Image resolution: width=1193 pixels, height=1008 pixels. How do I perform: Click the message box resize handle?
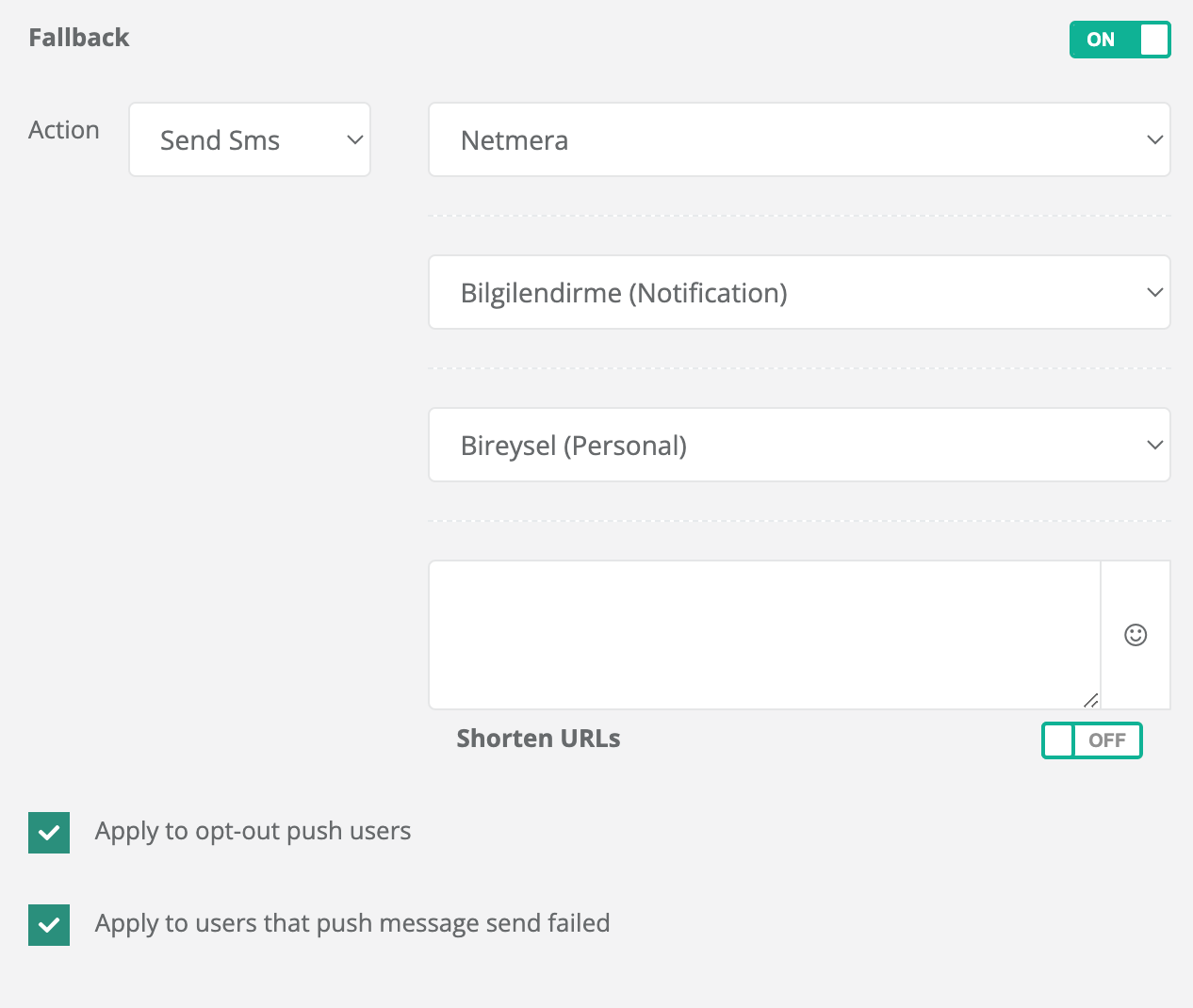(1090, 700)
